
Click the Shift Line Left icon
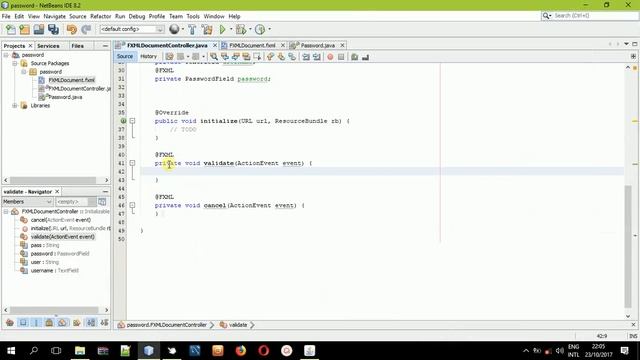pos(306,57)
